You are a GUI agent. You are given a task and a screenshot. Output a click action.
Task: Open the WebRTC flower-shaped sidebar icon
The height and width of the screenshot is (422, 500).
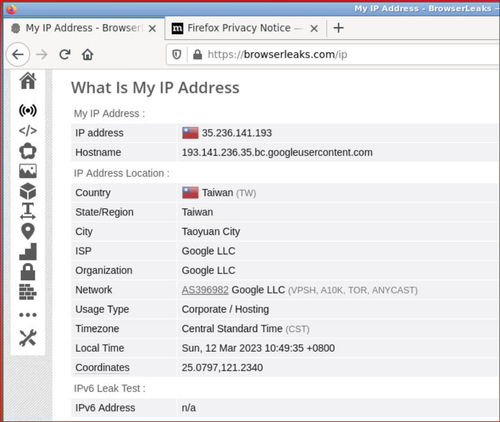28,151
